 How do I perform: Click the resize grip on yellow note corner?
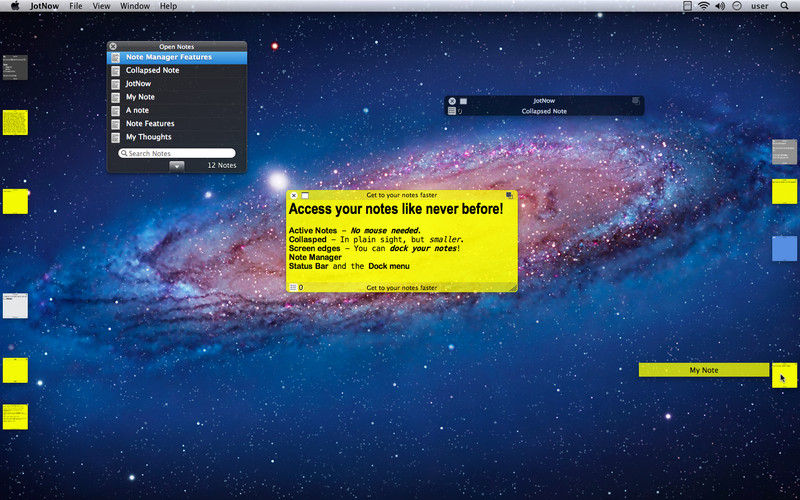click(512, 288)
